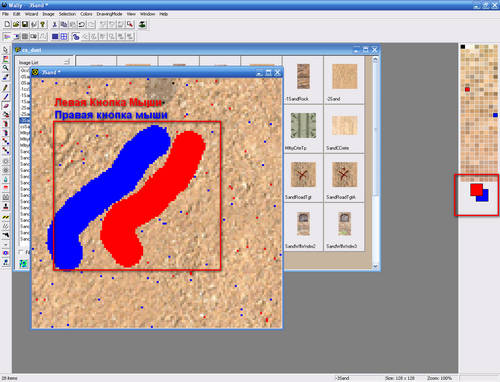Click the Open file folder icon

[x=16, y=24]
